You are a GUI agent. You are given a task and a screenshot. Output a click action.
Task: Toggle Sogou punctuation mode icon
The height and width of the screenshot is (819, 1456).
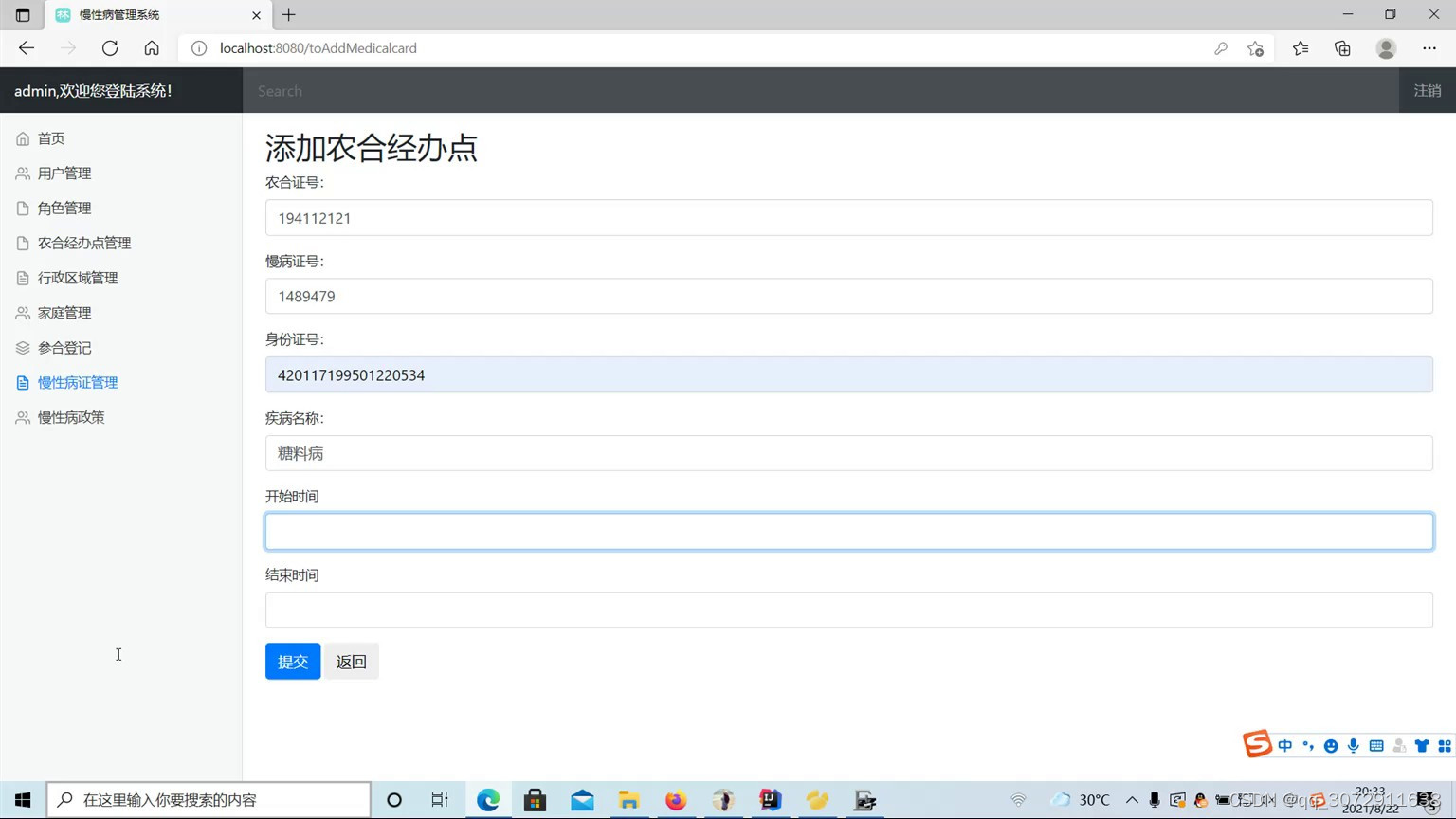(x=1308, y=746)
